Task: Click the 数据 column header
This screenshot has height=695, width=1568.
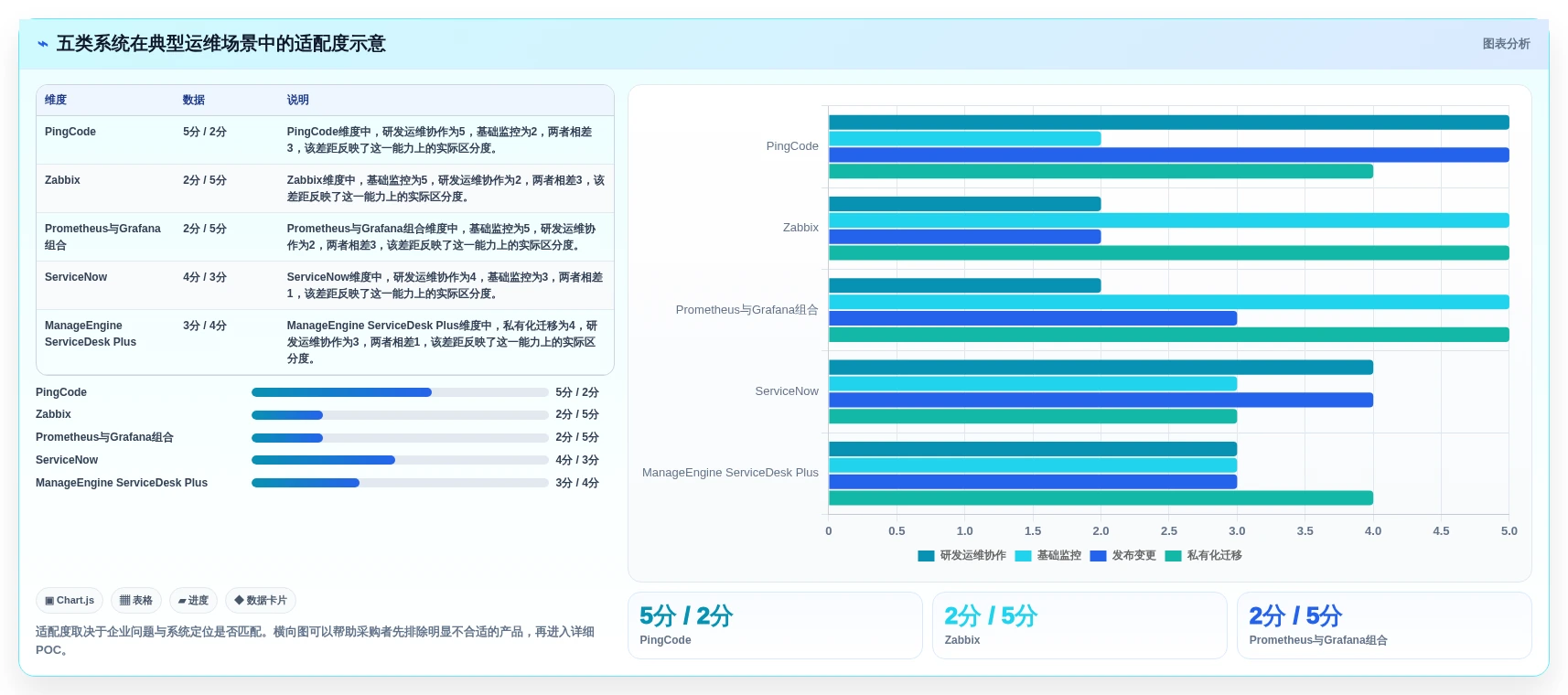Action: (194, 100)
